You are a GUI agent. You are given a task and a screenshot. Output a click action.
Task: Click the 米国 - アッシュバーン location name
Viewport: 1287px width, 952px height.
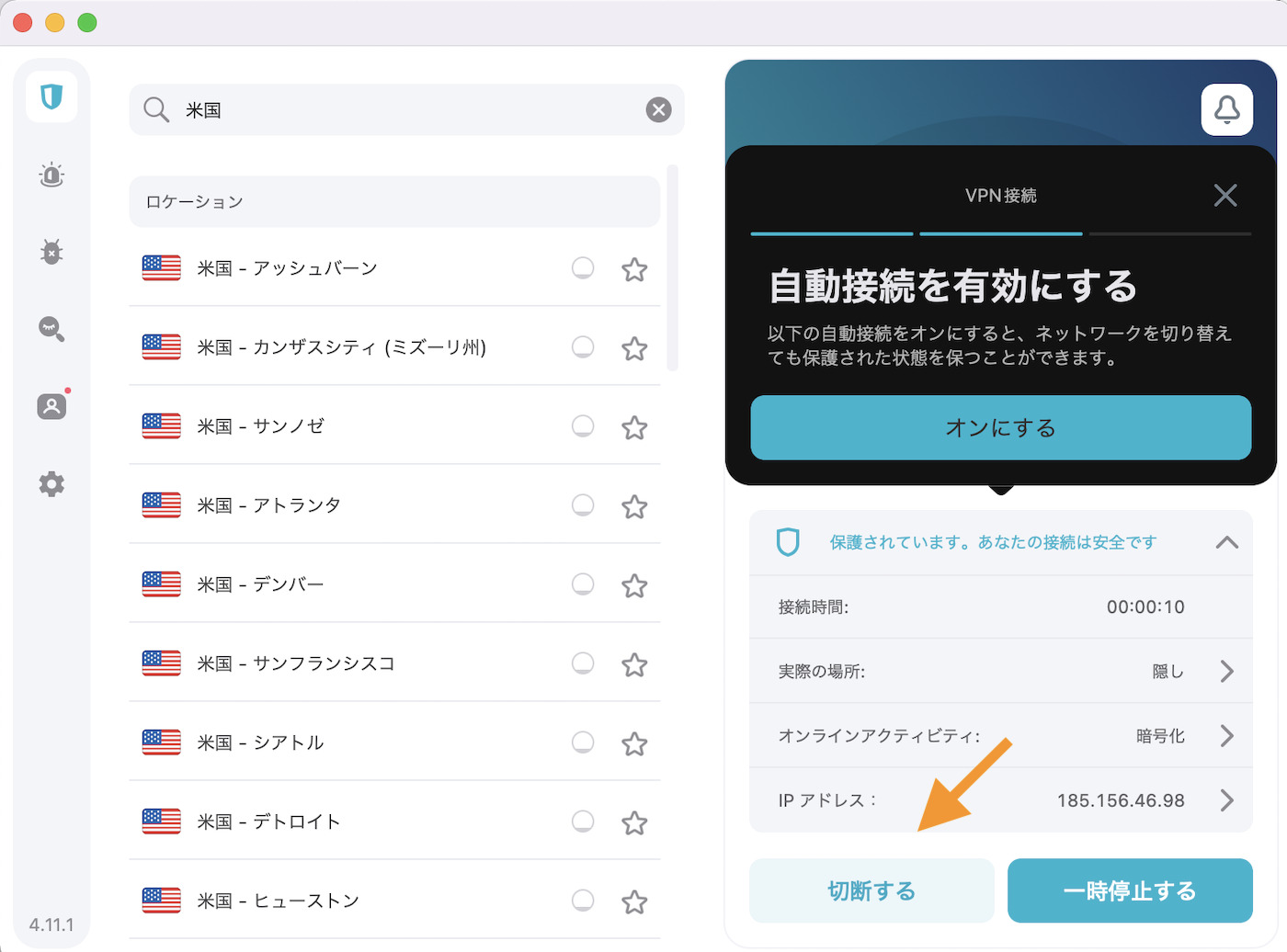288,268
